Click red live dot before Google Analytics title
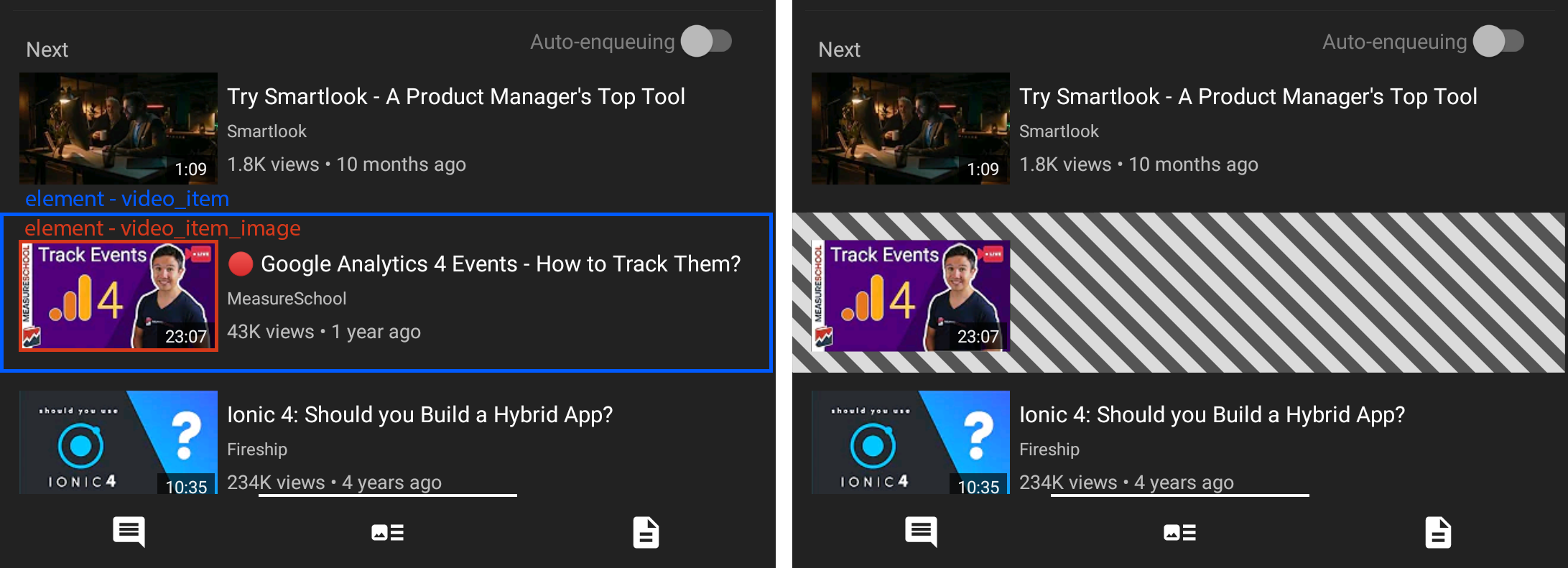This screenshot has height=568, width=1568. point(241,264)
